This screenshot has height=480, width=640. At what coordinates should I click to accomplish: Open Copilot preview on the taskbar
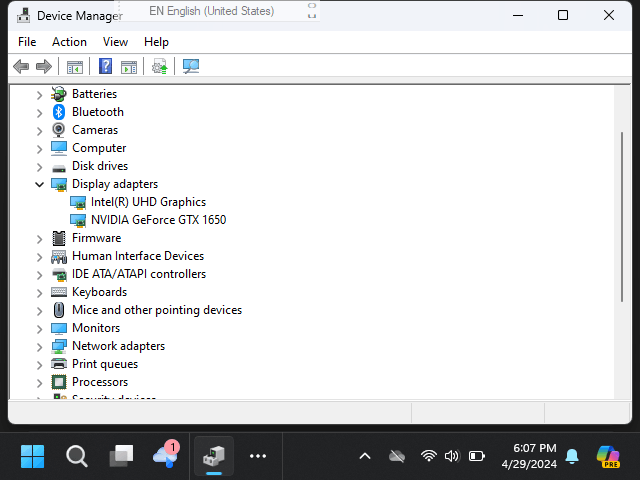coord(608,456)
